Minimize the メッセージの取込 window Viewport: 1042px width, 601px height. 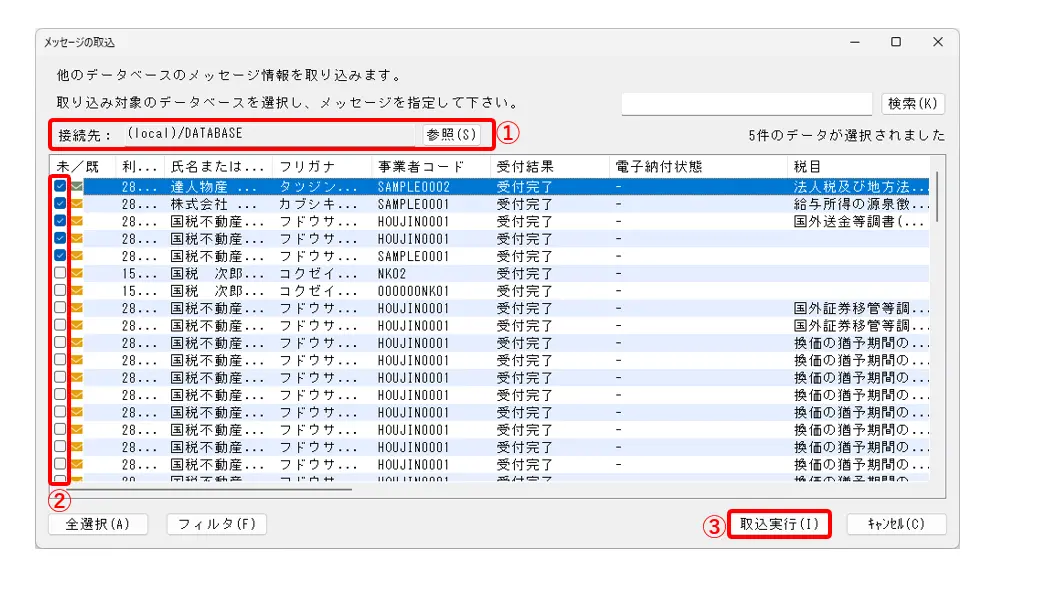[x=855, y=42]
